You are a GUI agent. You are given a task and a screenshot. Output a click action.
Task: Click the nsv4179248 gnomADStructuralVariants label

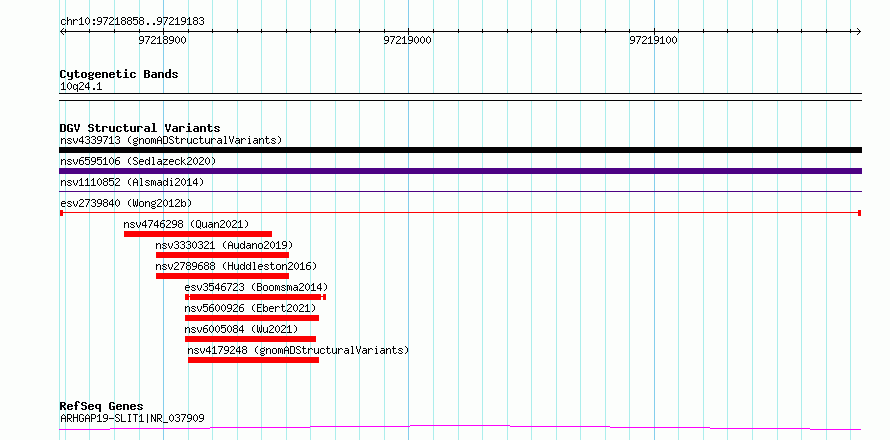(x=298, y=350)
